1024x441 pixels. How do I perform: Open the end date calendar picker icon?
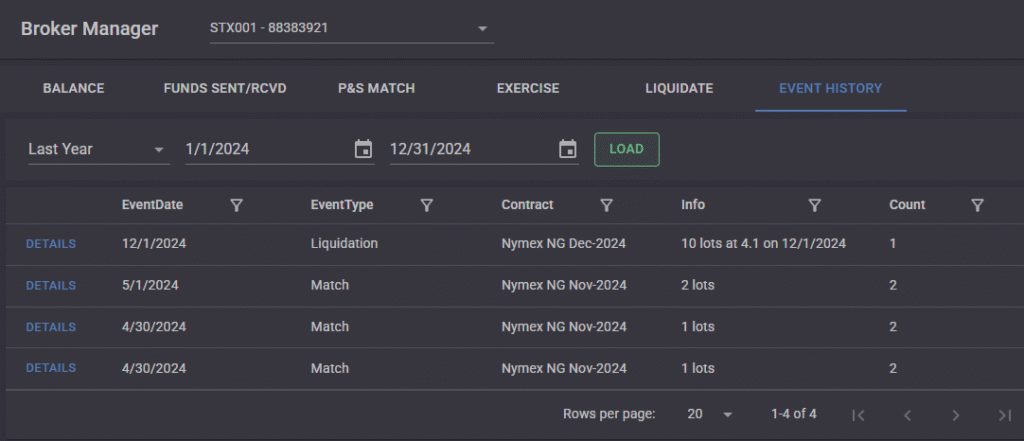(x=567, y=149)
